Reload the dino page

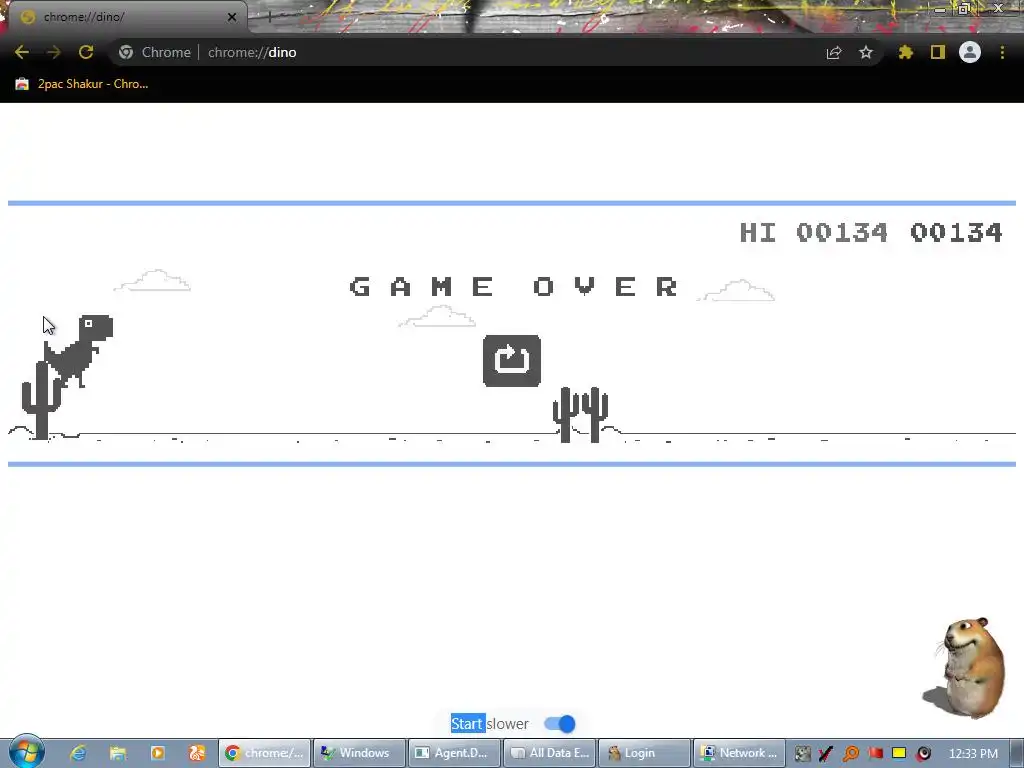pyautogui.click(x=86, y=52)
